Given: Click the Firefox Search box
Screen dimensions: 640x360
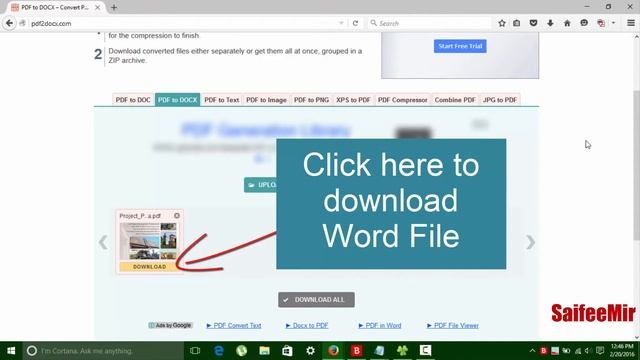Looking at the screenshot, I should (x=429, y=23).
